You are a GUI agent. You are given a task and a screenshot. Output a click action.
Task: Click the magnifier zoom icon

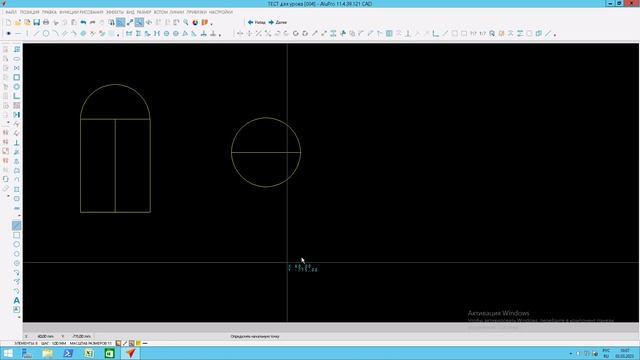(186, 22)
